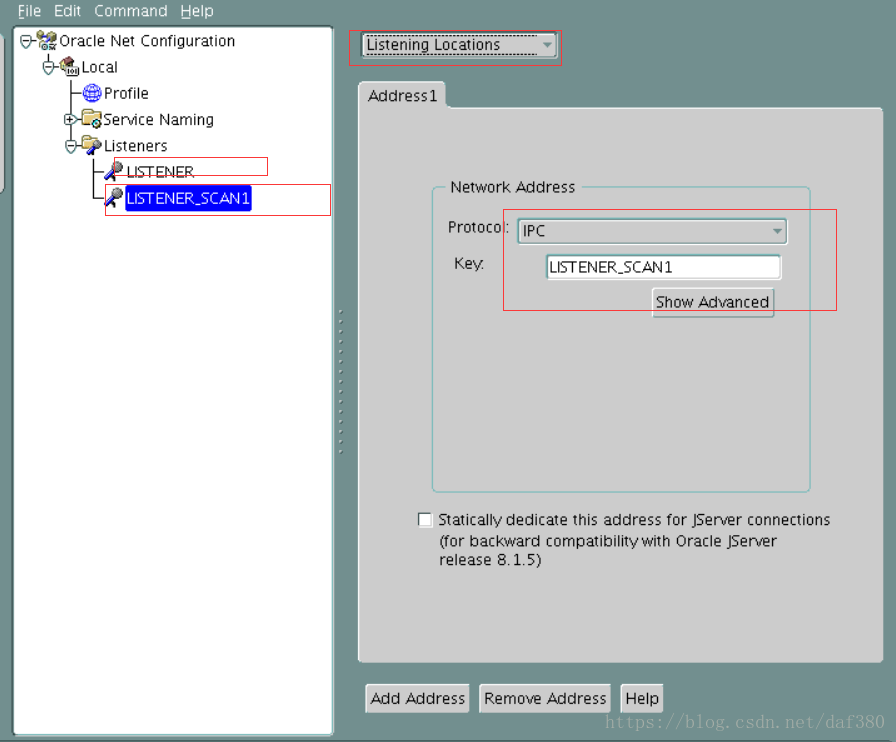Collapse the Listeners tree node
Image resolution: width=896 pixels, height=742 pixels.
click(x=71, y=146)
